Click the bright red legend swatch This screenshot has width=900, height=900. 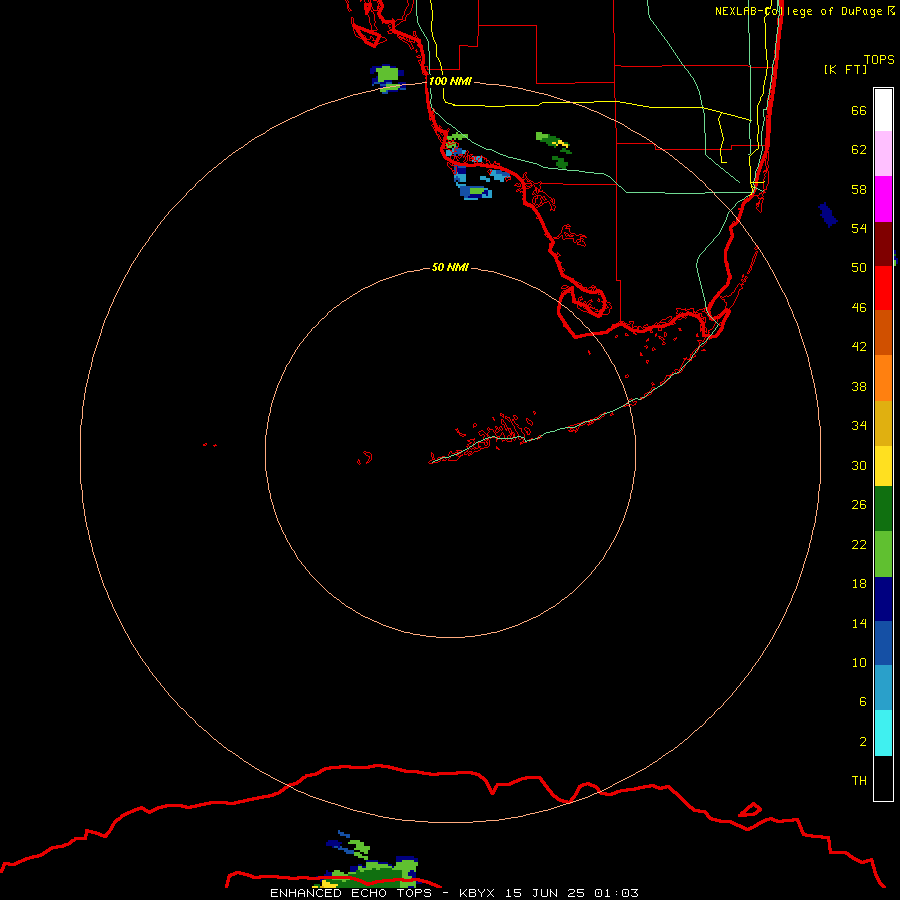(x=883, y=288)
